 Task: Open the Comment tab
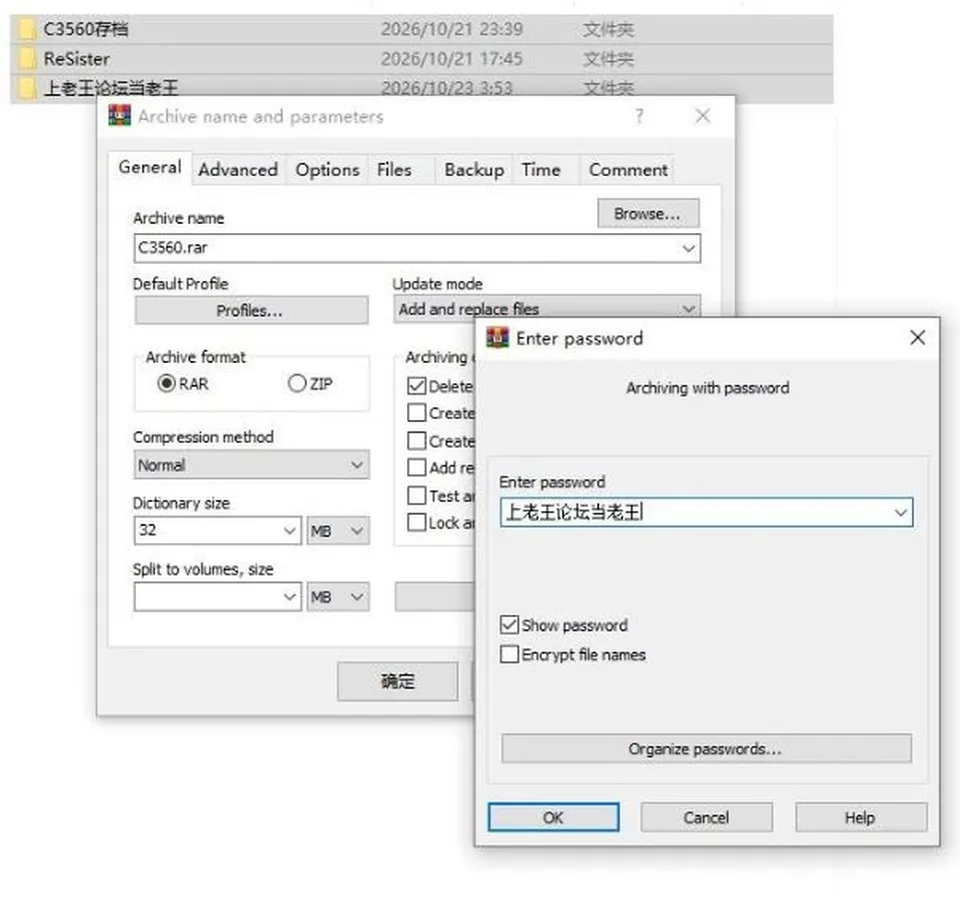click(628, 170)
